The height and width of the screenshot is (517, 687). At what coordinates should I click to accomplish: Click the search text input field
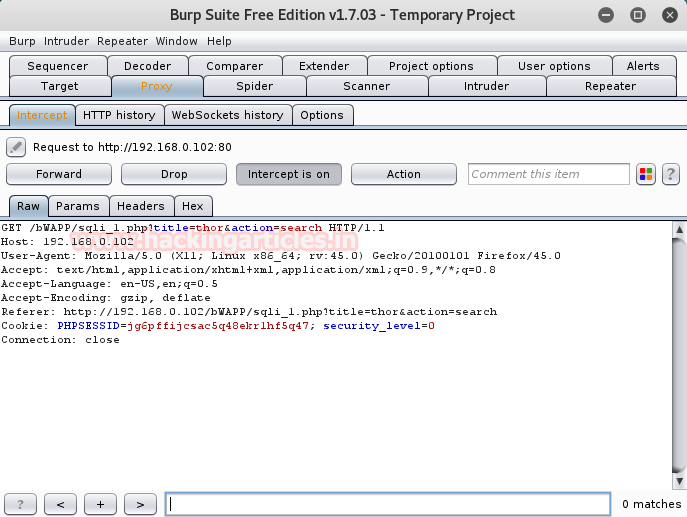pyautogui.click(x=388, y=504)
